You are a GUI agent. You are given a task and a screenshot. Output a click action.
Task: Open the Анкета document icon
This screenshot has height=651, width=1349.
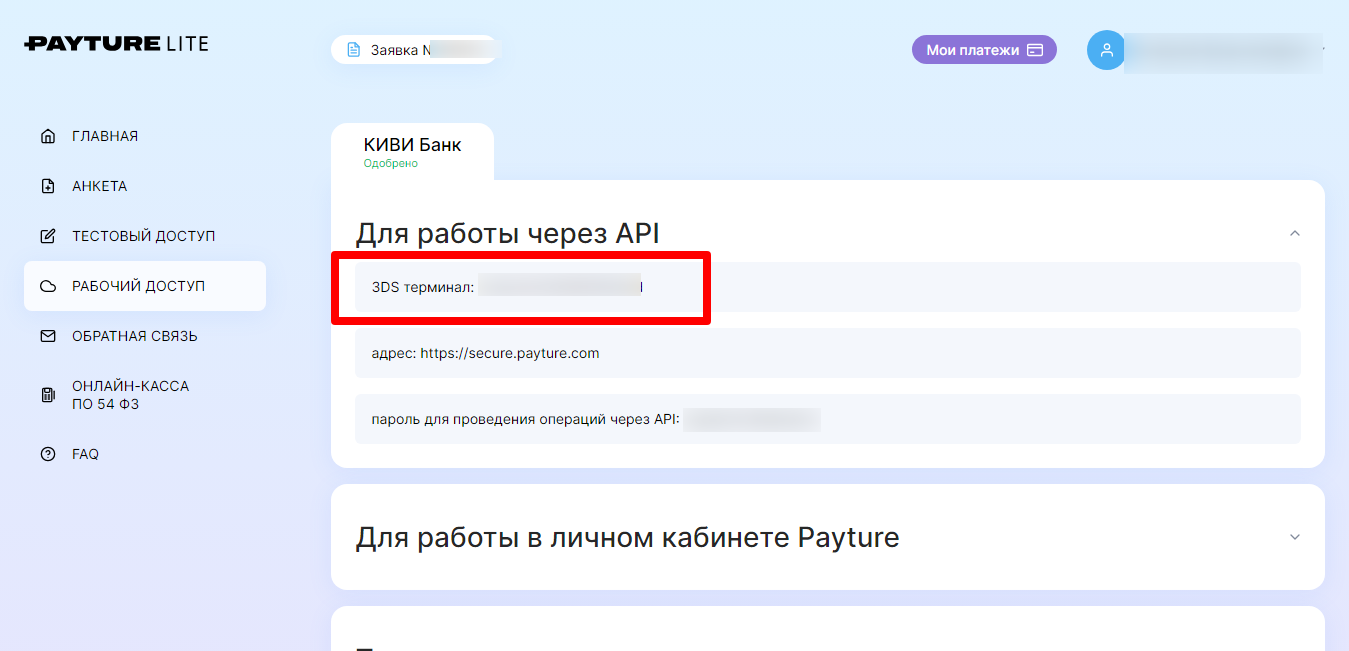click(47, 185)
